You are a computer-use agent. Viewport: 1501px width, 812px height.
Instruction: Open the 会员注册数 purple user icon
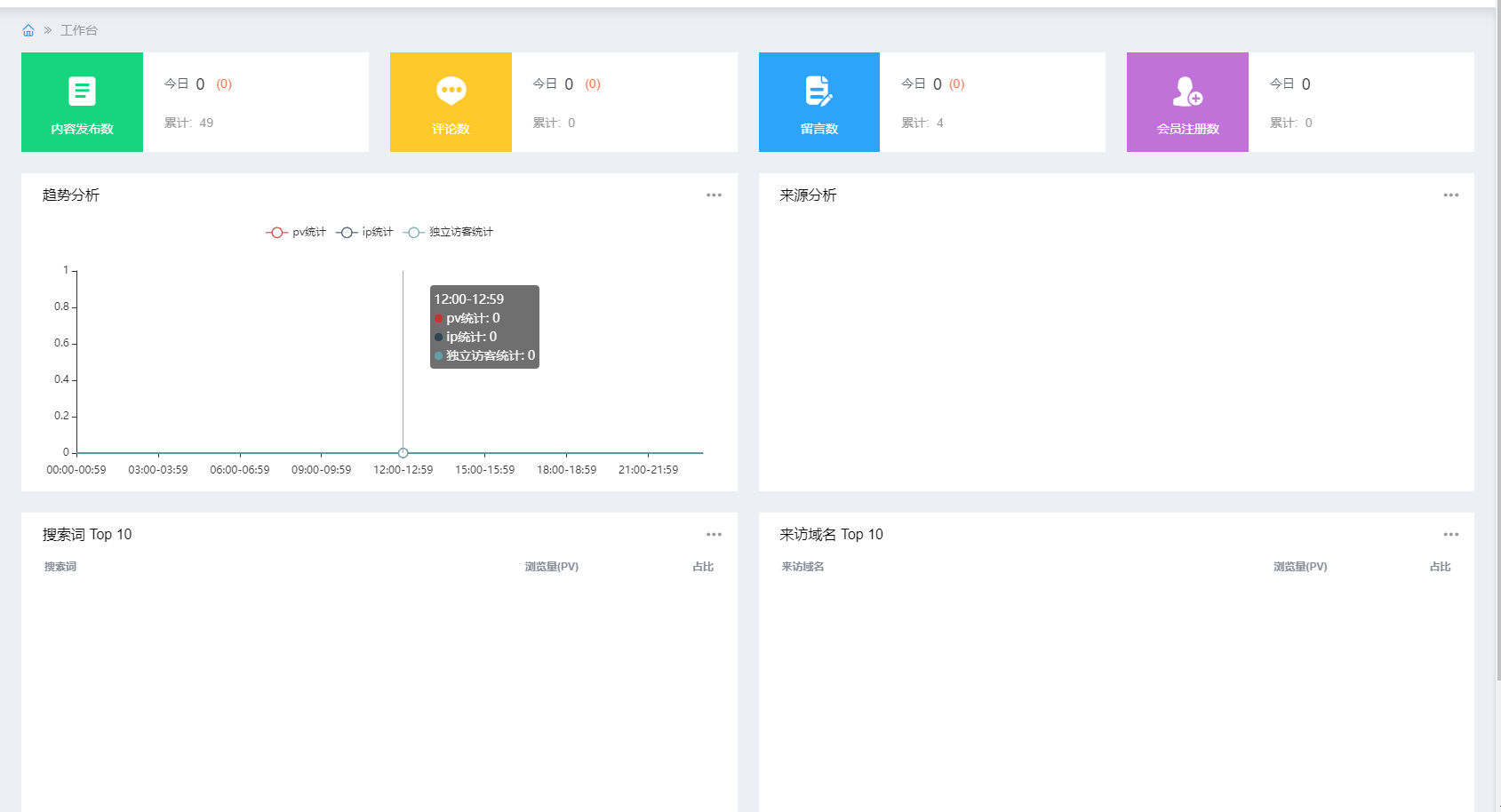1187,91
